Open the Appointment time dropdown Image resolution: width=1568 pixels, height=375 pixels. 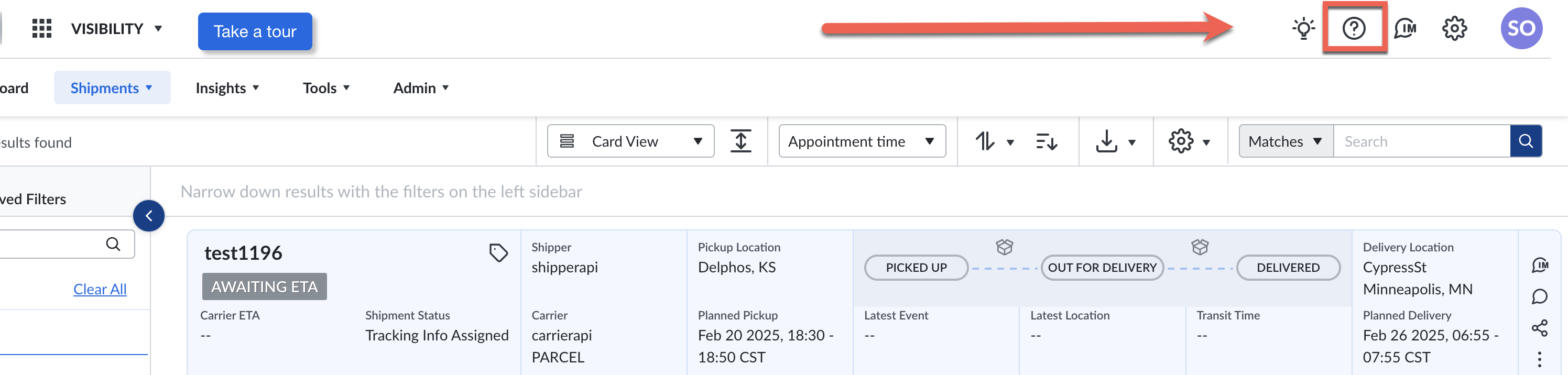[862, 140]
